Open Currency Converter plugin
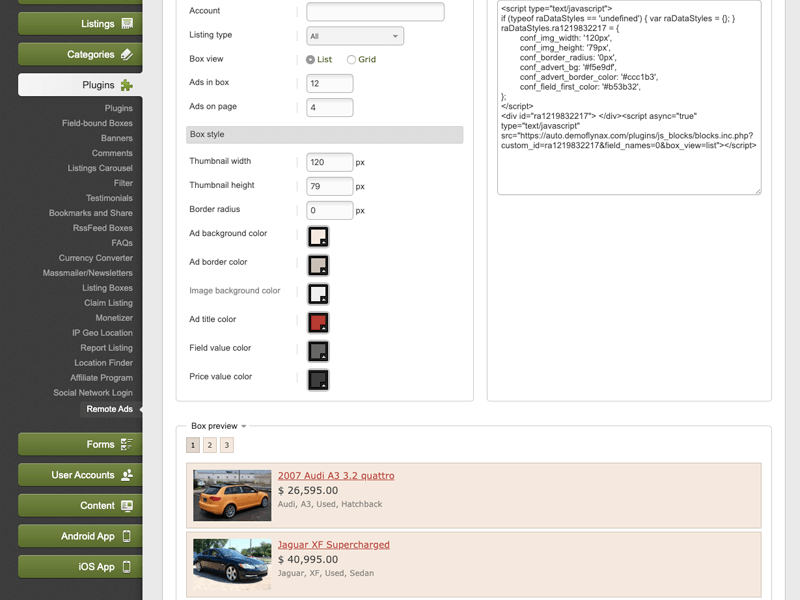 click(95, 258)
